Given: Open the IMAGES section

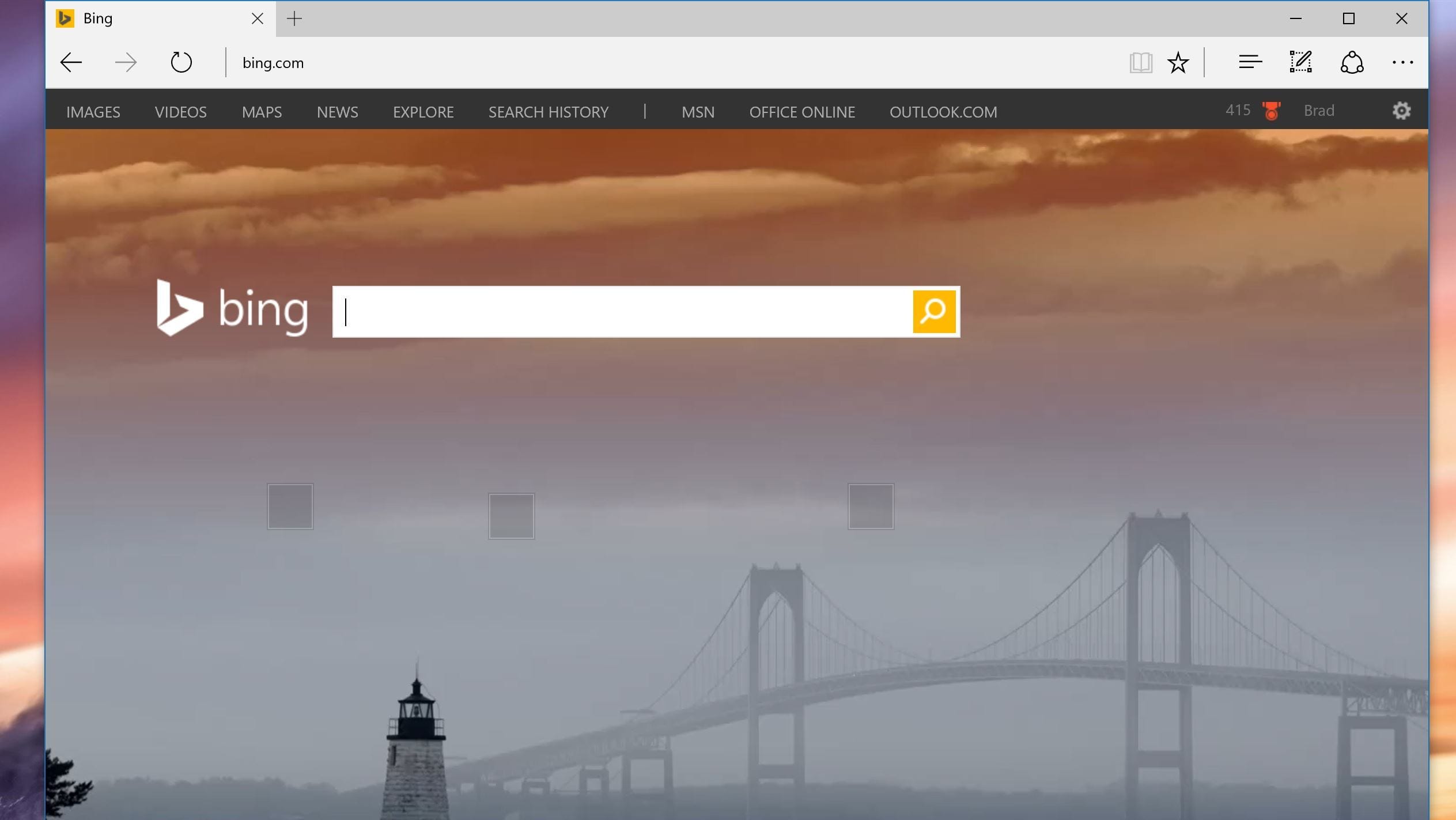Looking at the screenshot, I should [x=93, y=112].
